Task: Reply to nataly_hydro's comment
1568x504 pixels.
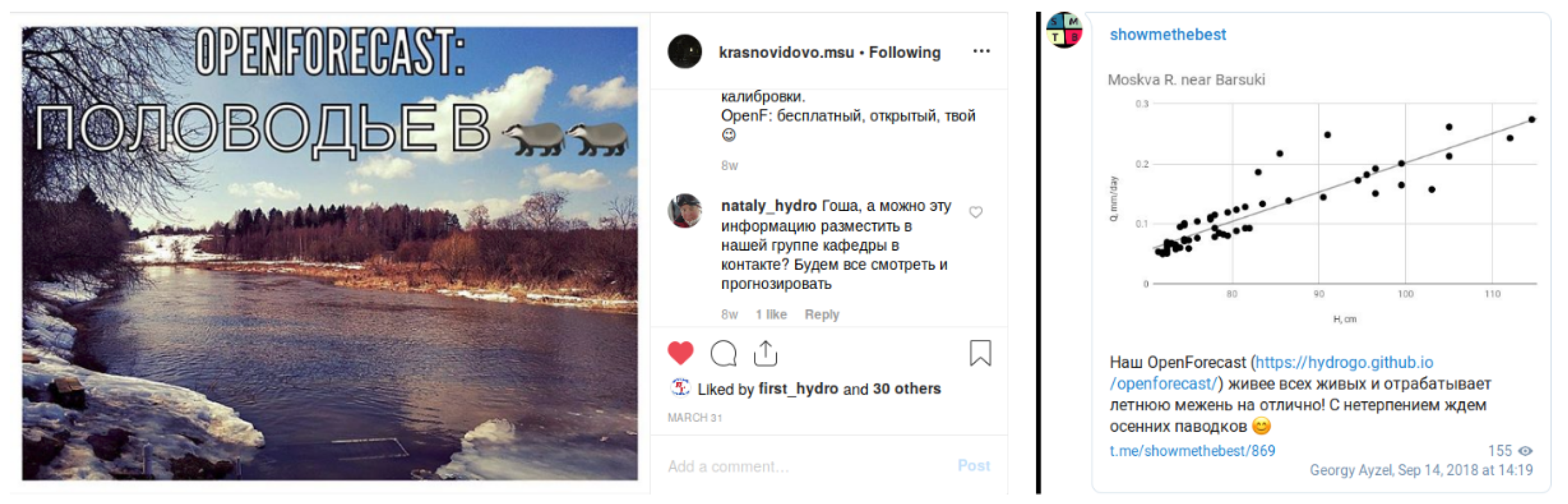Action: tap(821, 315)
